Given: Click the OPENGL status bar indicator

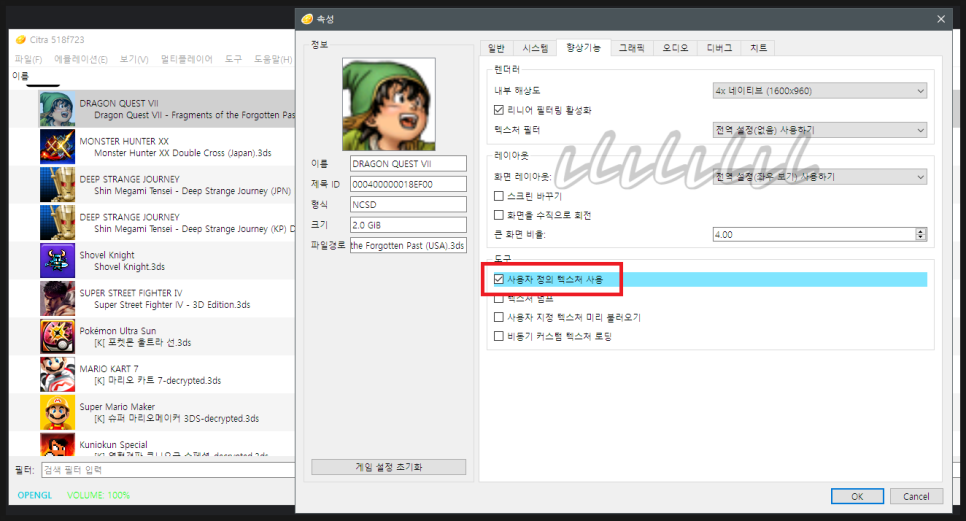Looking at the screenshot, I should pyautogui.click(x=34, y=495).
